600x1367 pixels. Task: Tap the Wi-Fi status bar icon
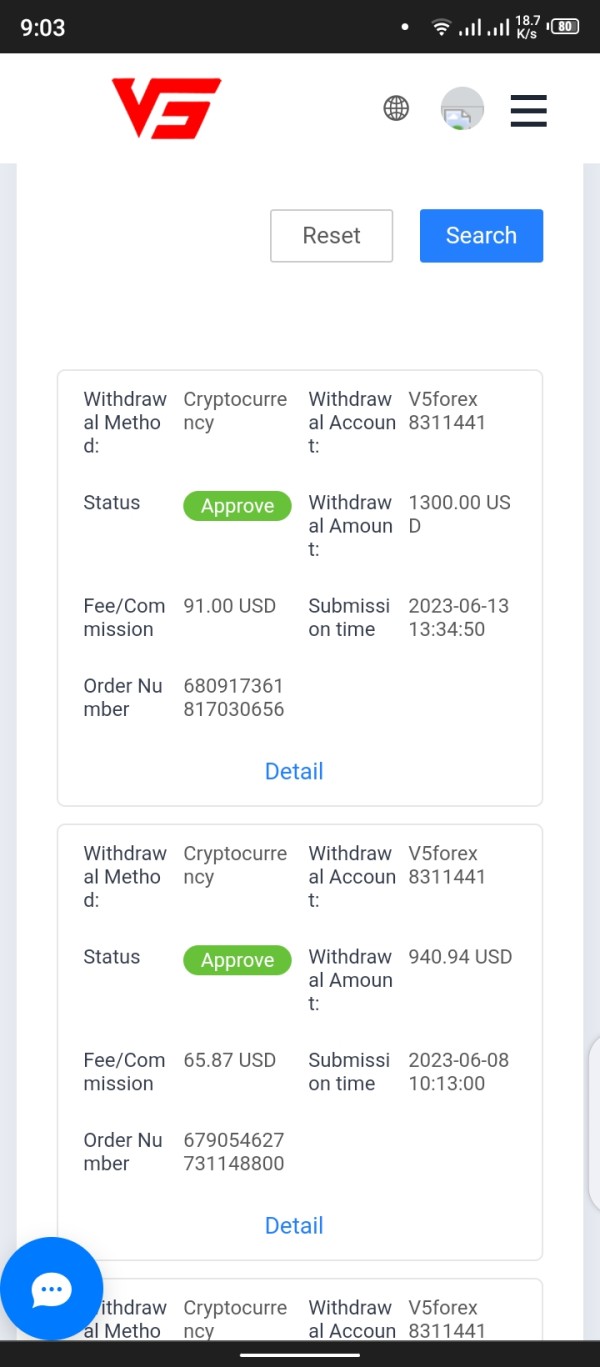(x=441, y=27)
